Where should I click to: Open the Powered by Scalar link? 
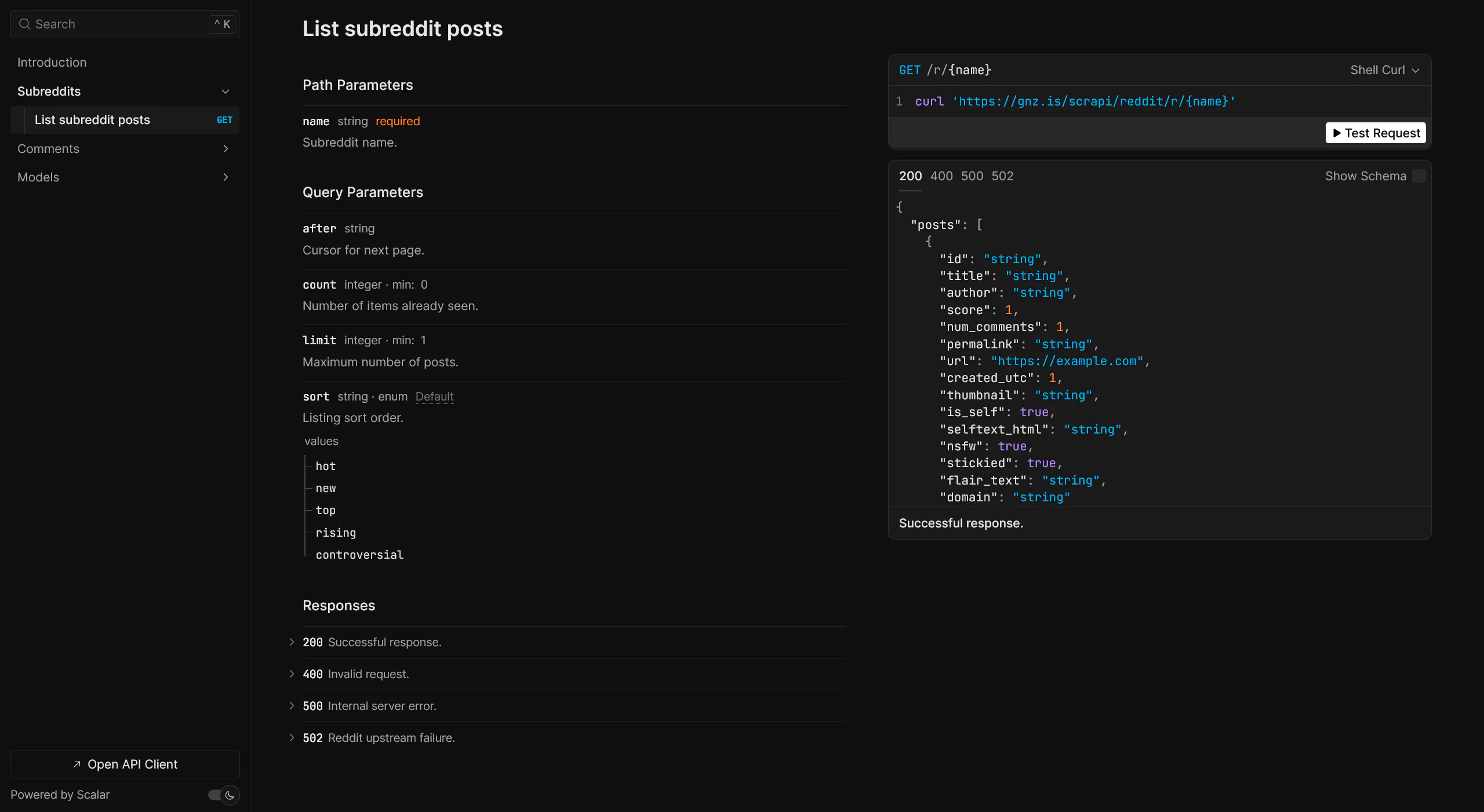(x=60, y=795)
